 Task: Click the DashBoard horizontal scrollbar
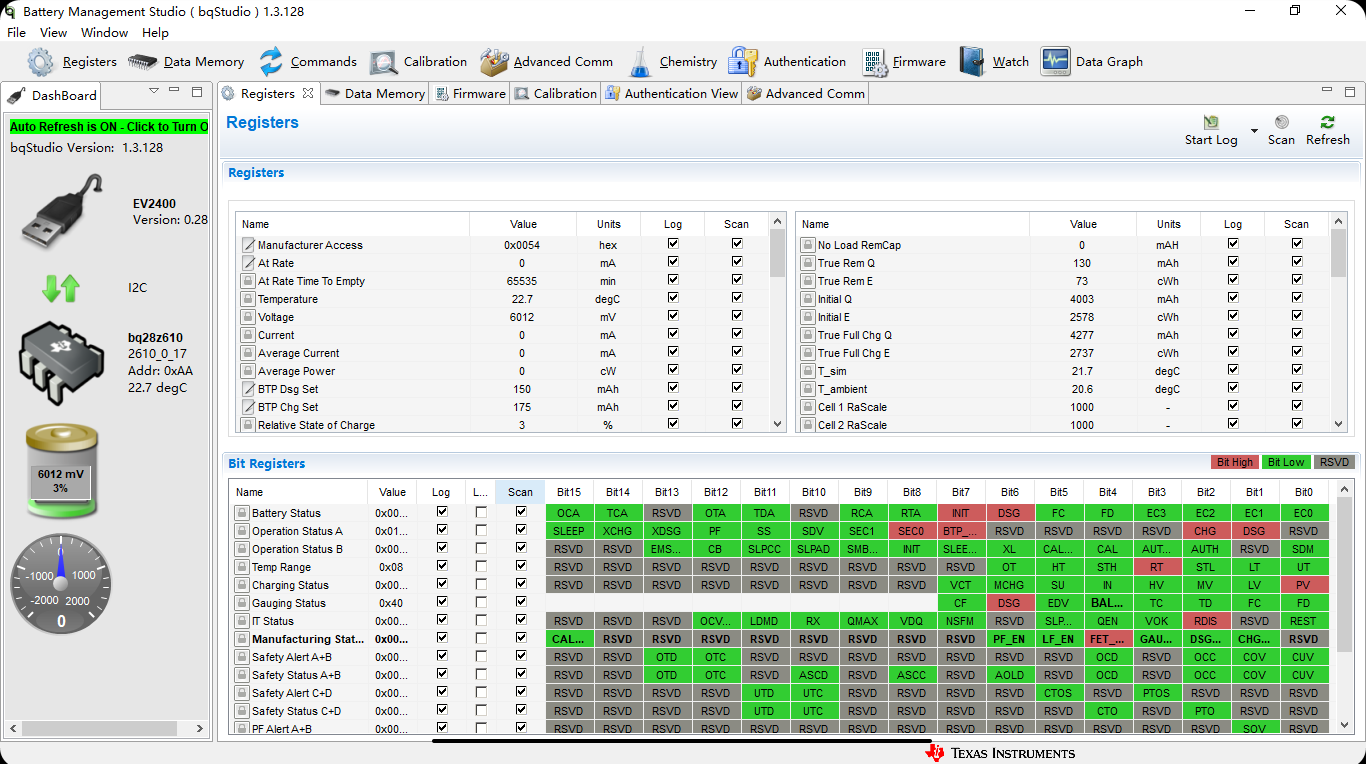click(104, 729)
